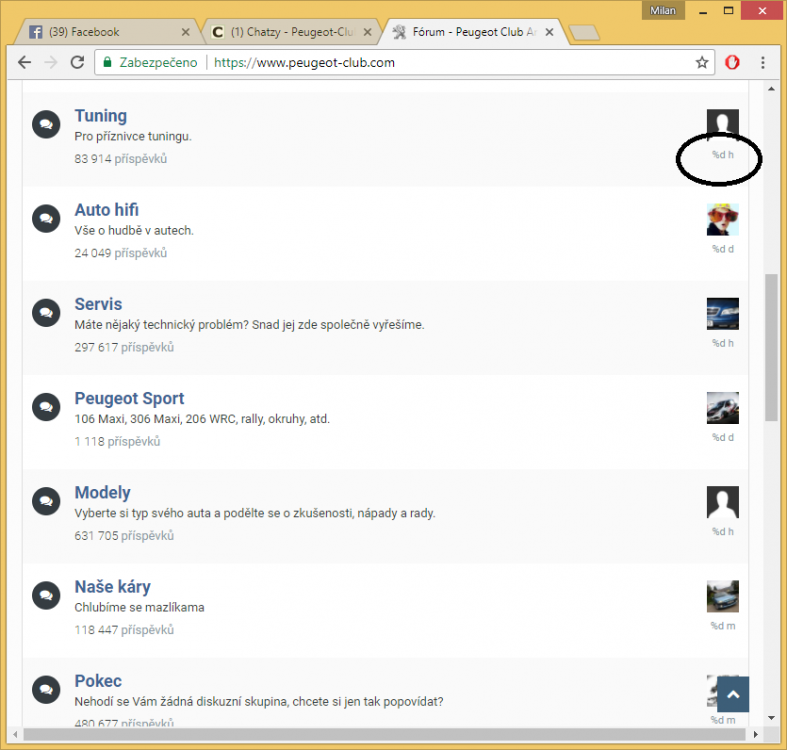787x750 pixels.
Task: Click '83 914 příspěvků' post count
Action: point(120,159)
